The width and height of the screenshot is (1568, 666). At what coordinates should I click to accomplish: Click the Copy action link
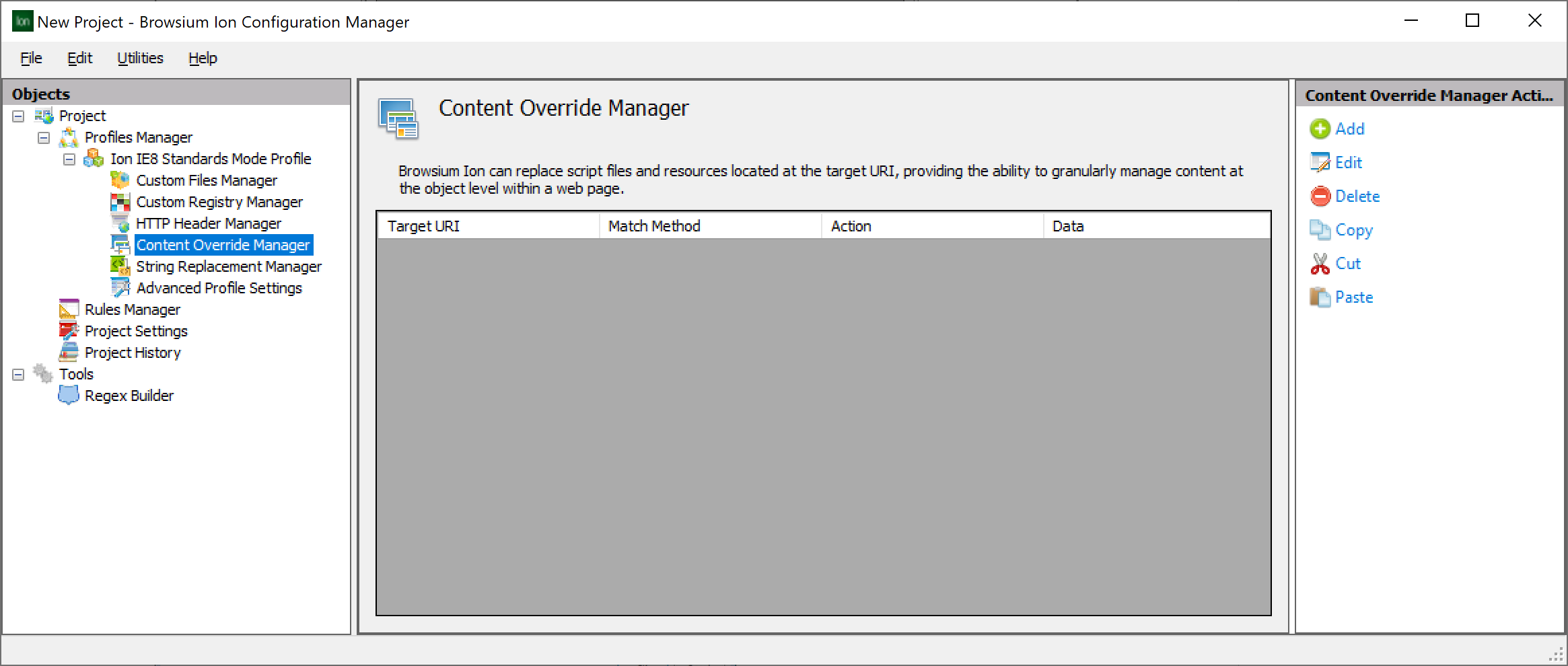click(1354, 229)
